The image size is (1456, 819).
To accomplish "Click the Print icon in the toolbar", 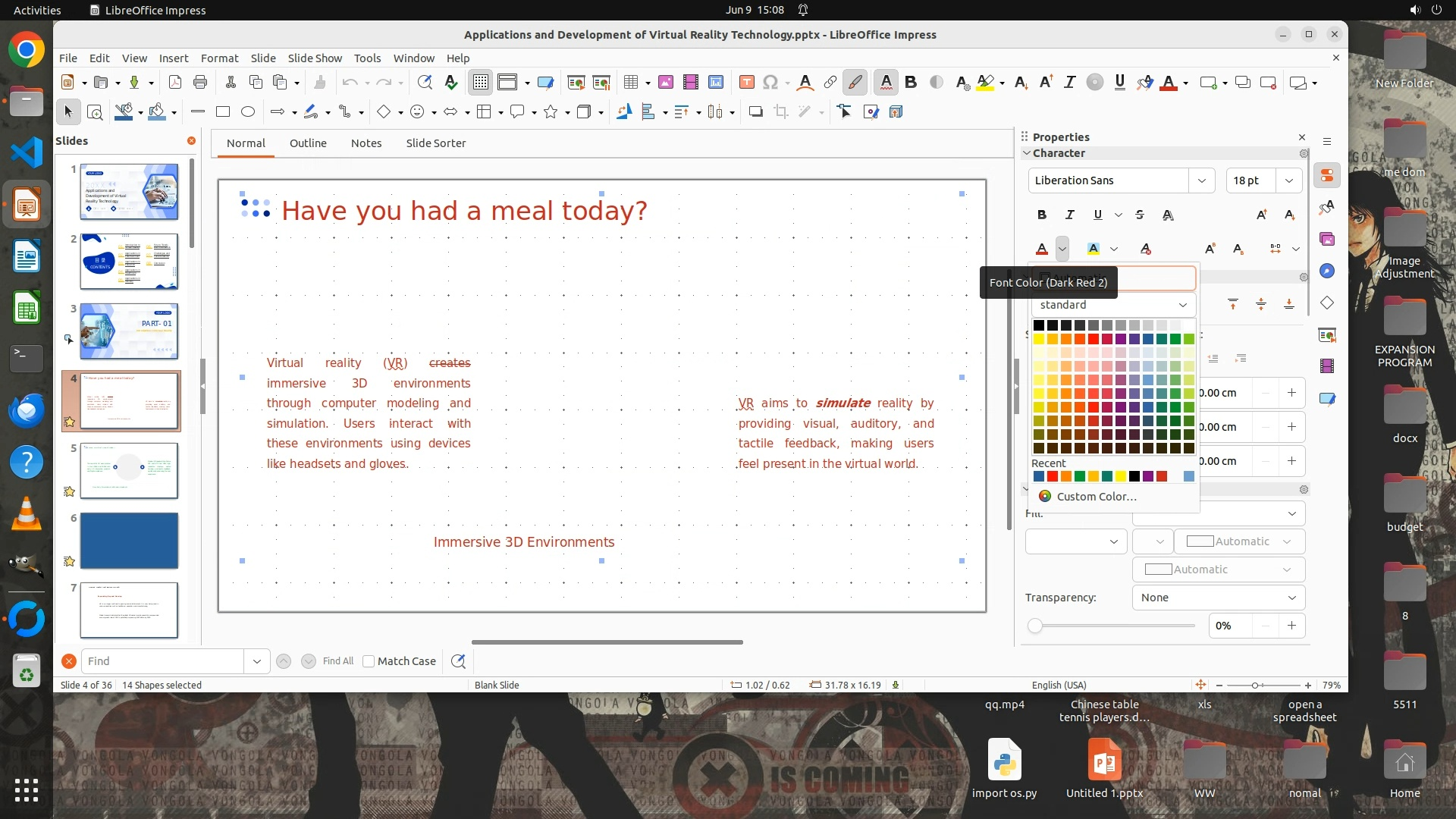I will pos(200,83).
